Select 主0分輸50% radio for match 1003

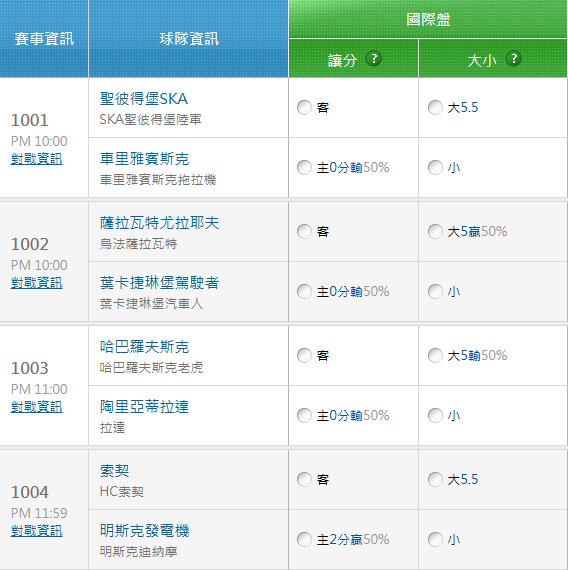coord(304,416)
